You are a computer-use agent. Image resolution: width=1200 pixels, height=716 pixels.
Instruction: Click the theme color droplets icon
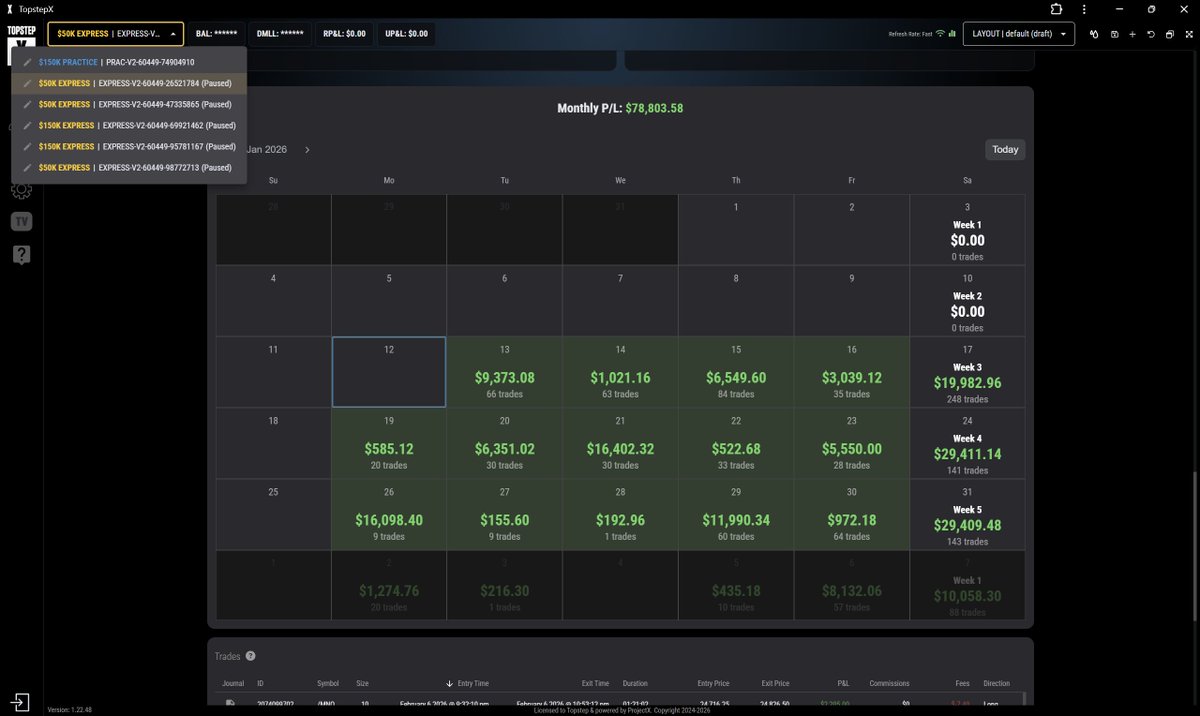(1094, 34)
